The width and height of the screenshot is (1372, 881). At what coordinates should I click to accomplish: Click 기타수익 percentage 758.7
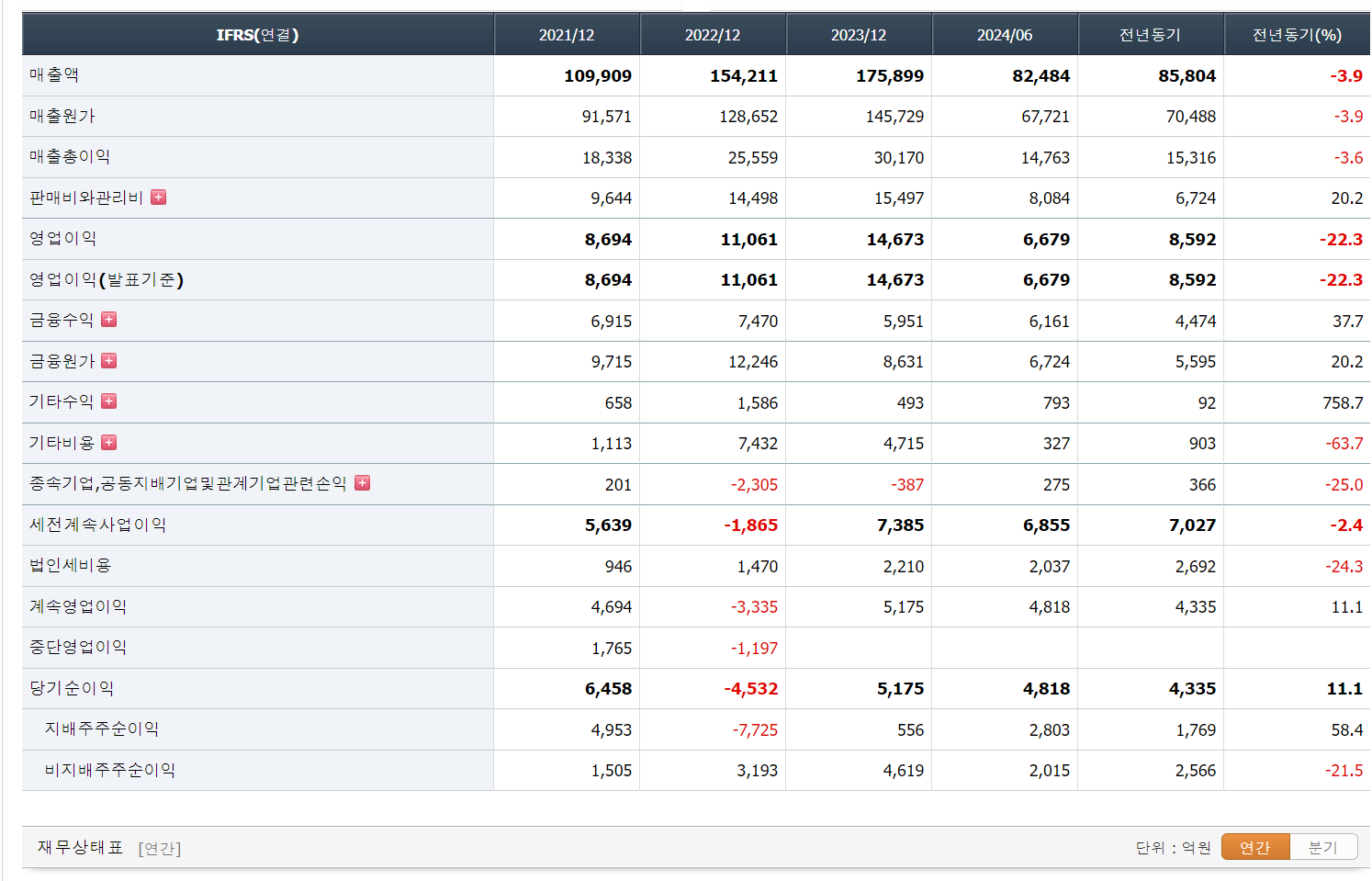1343,403
